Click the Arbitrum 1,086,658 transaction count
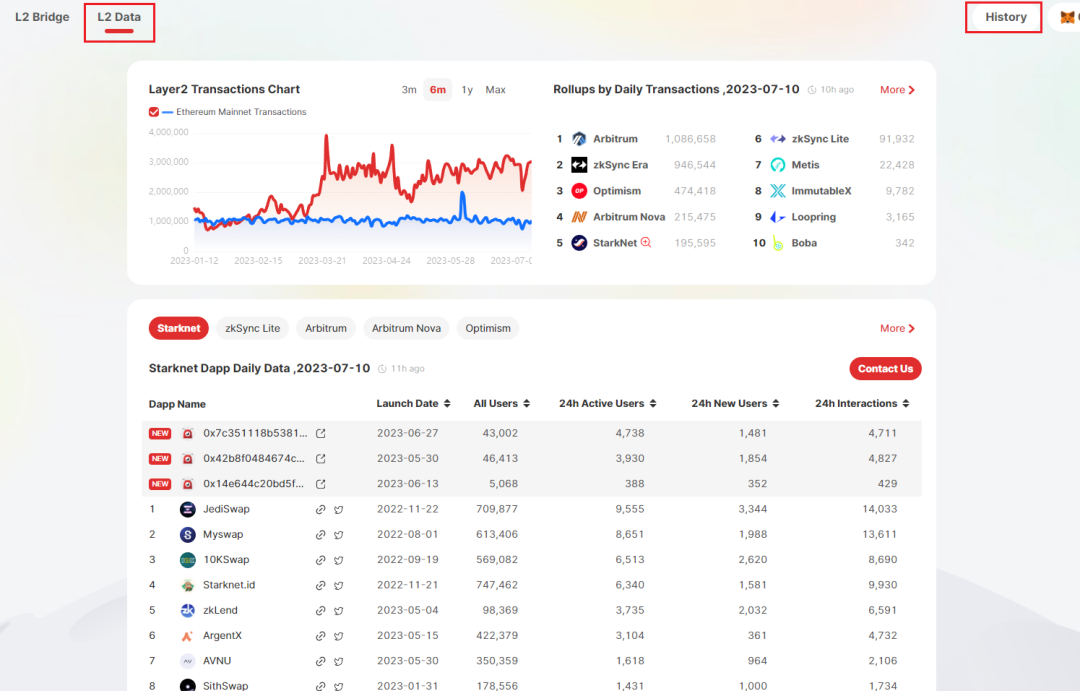This screenshot has width=1080, height=691. [690, 138]
